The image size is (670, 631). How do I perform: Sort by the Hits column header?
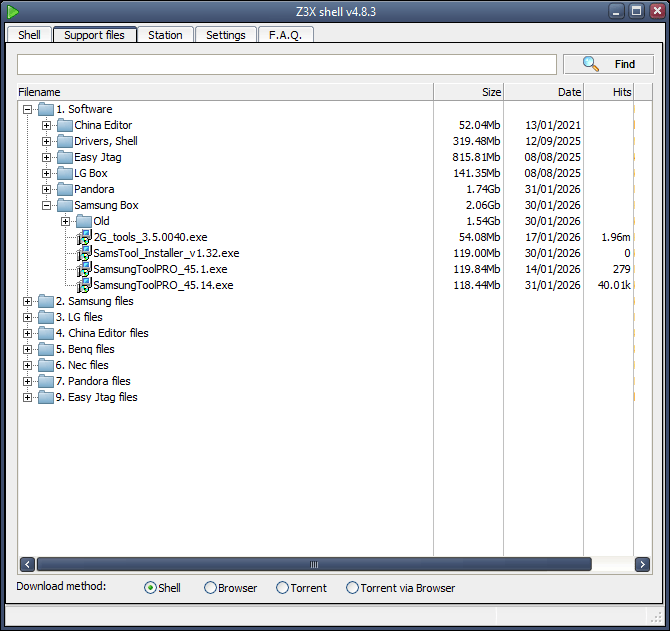click(609, 92)
